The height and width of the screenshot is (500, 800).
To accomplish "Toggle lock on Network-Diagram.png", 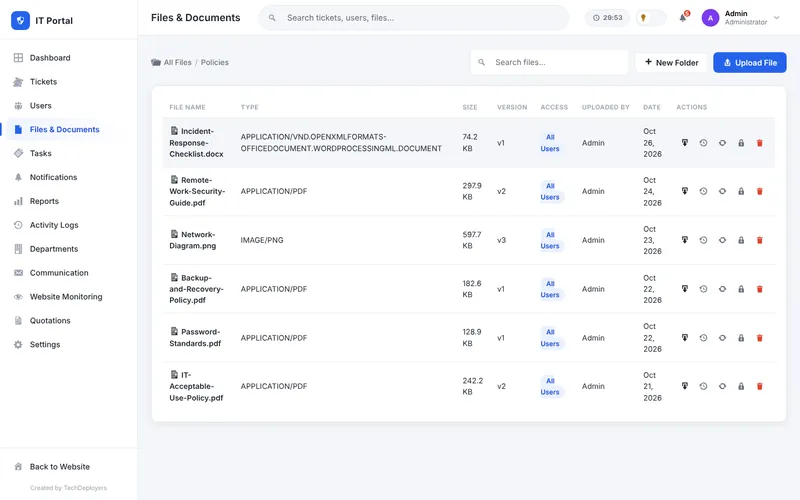I will (741, 240).
